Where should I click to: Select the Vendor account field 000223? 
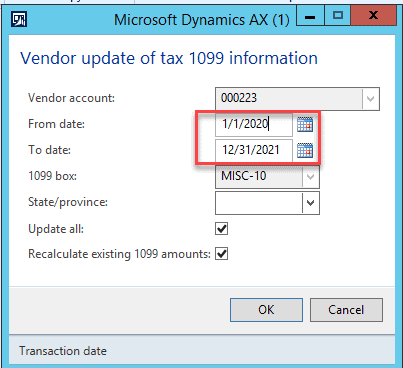pyautogui.click(x=289, y=99)
